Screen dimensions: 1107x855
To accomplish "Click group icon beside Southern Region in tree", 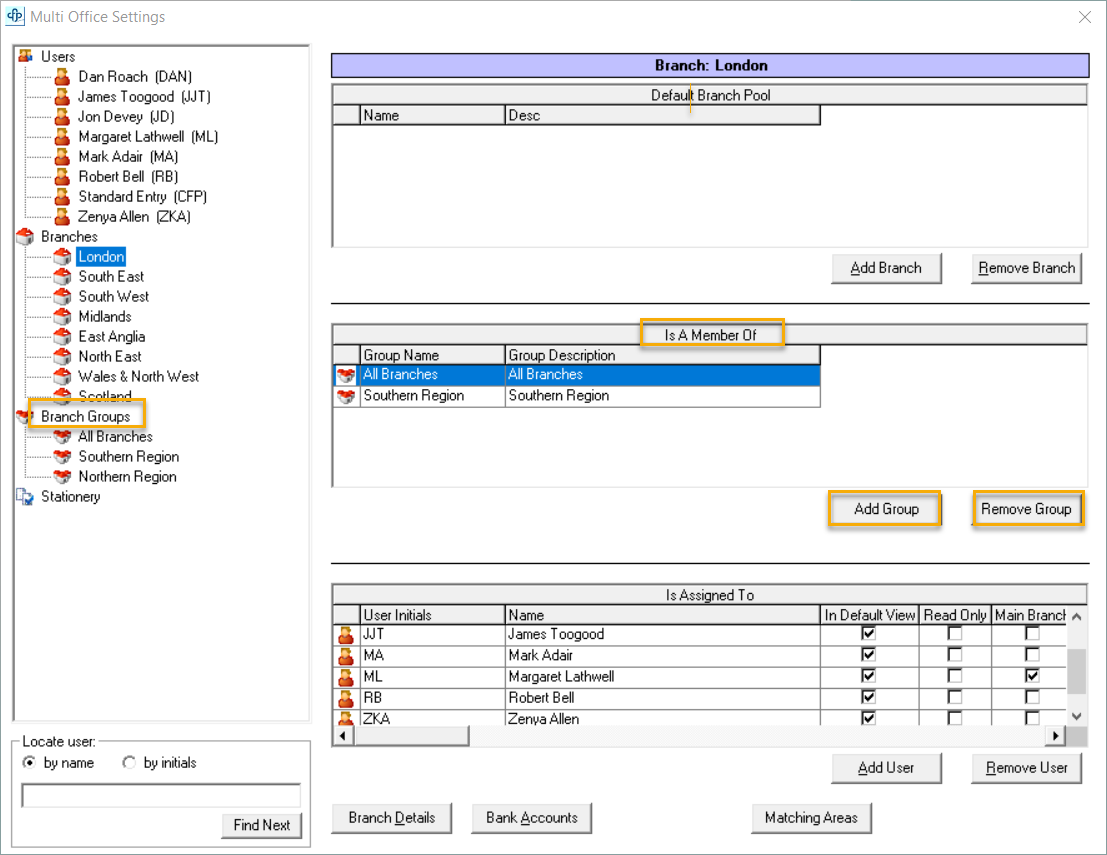I will coord(63,456).
